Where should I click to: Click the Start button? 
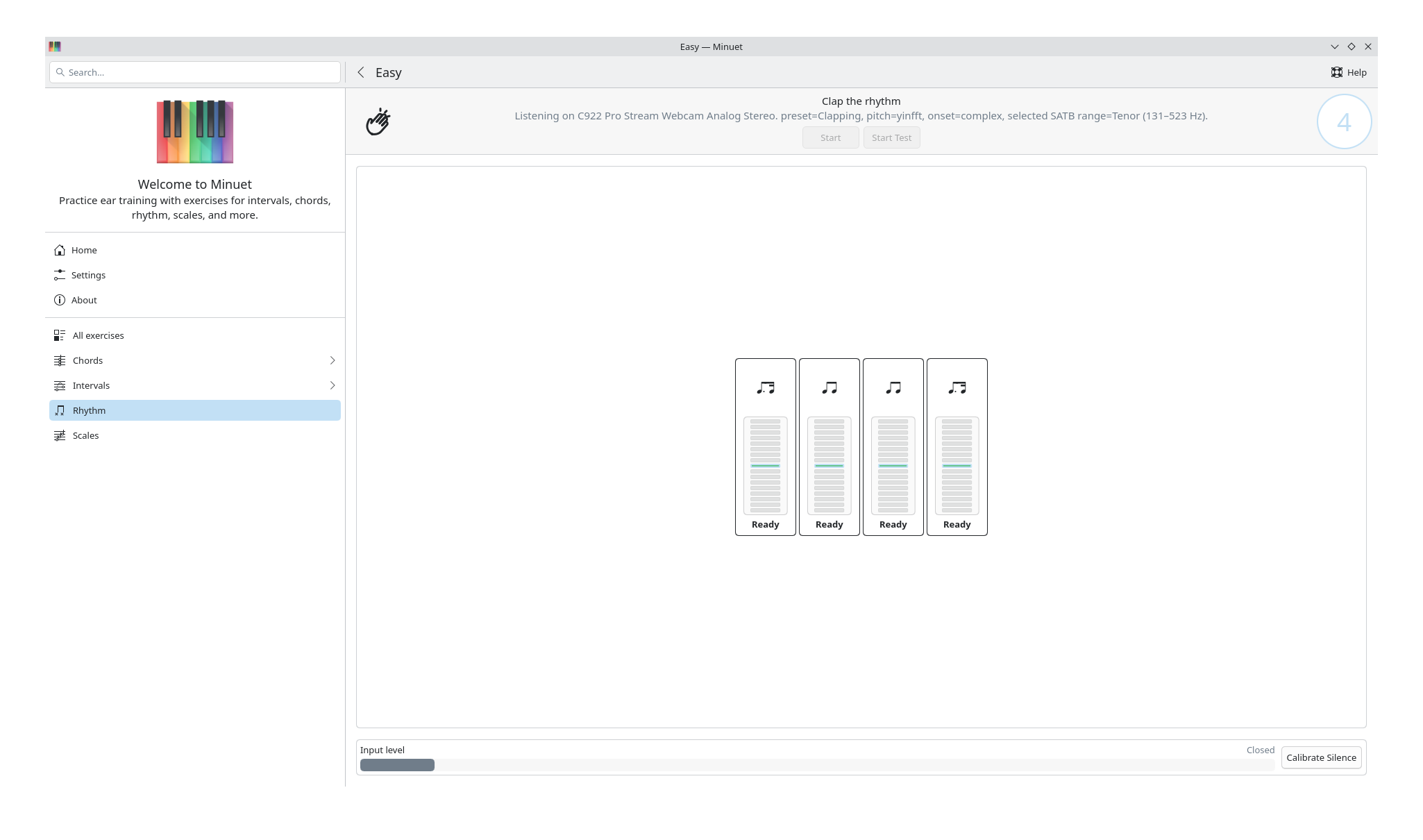(830, 137)
